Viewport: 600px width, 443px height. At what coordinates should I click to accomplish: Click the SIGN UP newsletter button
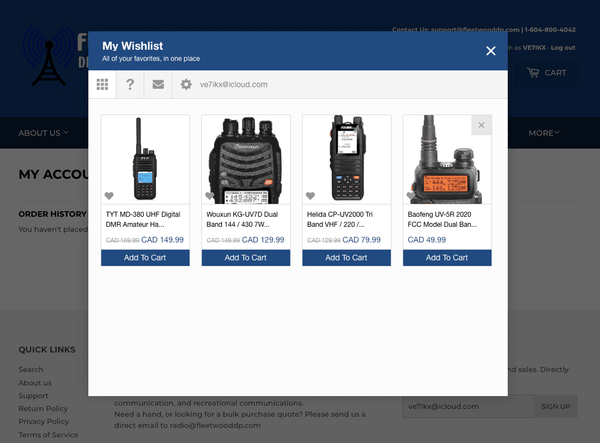(x=556, y=406)
